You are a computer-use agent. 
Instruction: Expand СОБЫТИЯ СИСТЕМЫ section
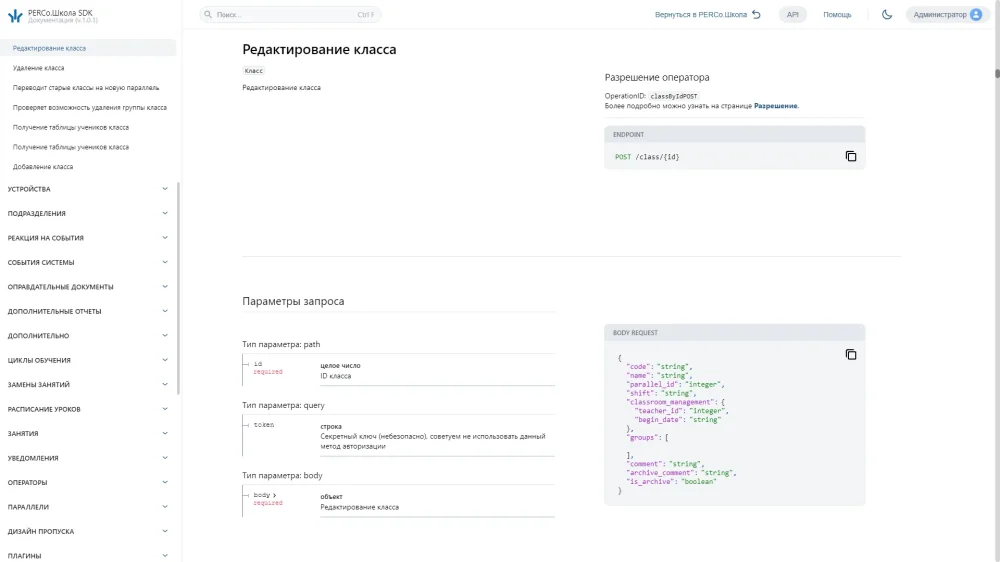click(x=87, y=262)
